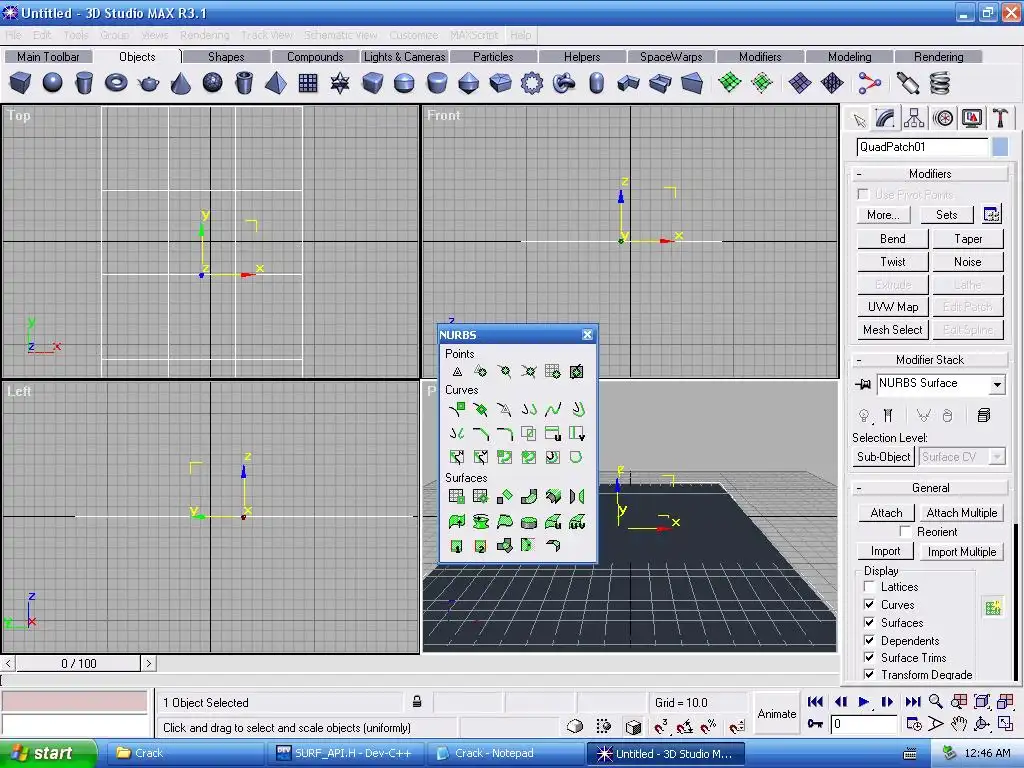Create a Box primitive from the Objects shelf
Image resolution: width=1024 pixels, height=768 pixels.
[x=20, y=83]
